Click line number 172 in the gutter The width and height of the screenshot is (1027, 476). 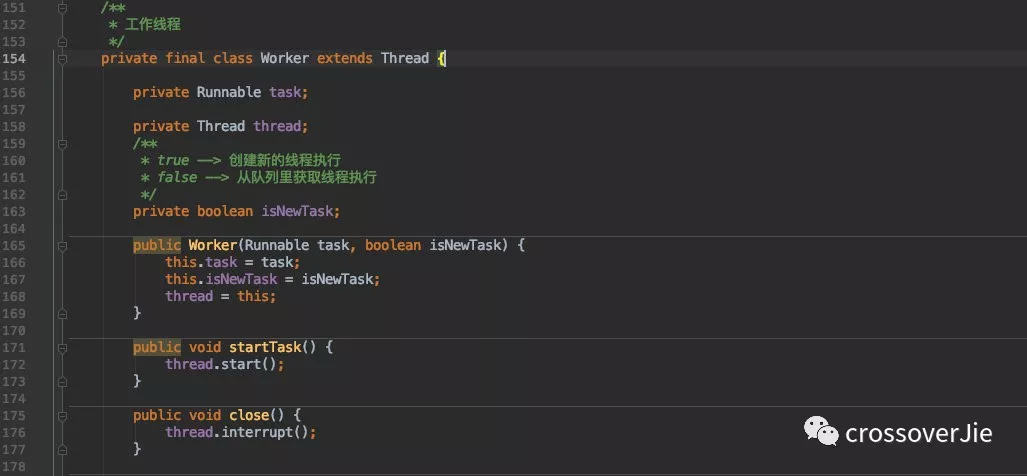point(14,365)
